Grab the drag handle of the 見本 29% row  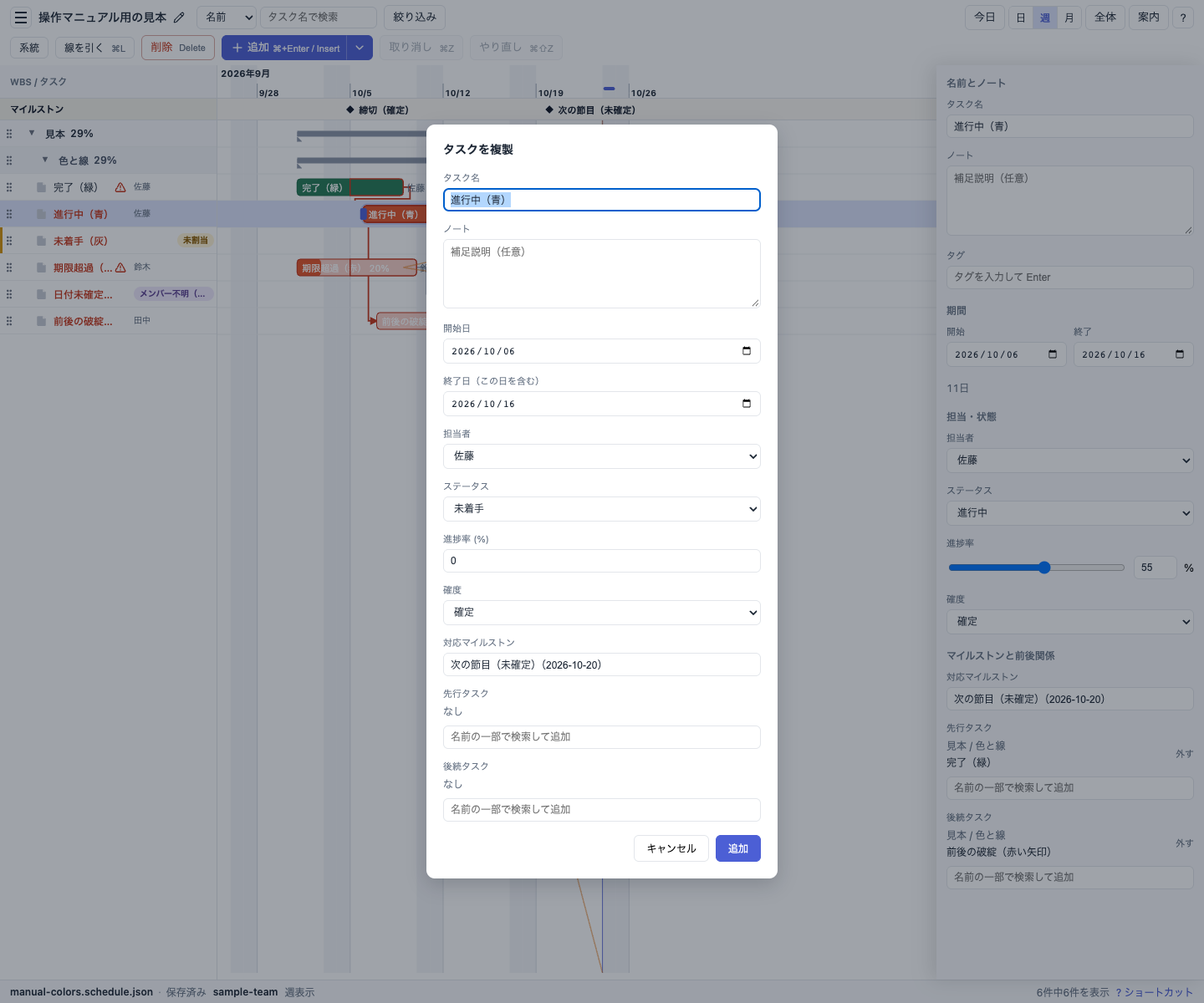(9, 134)
